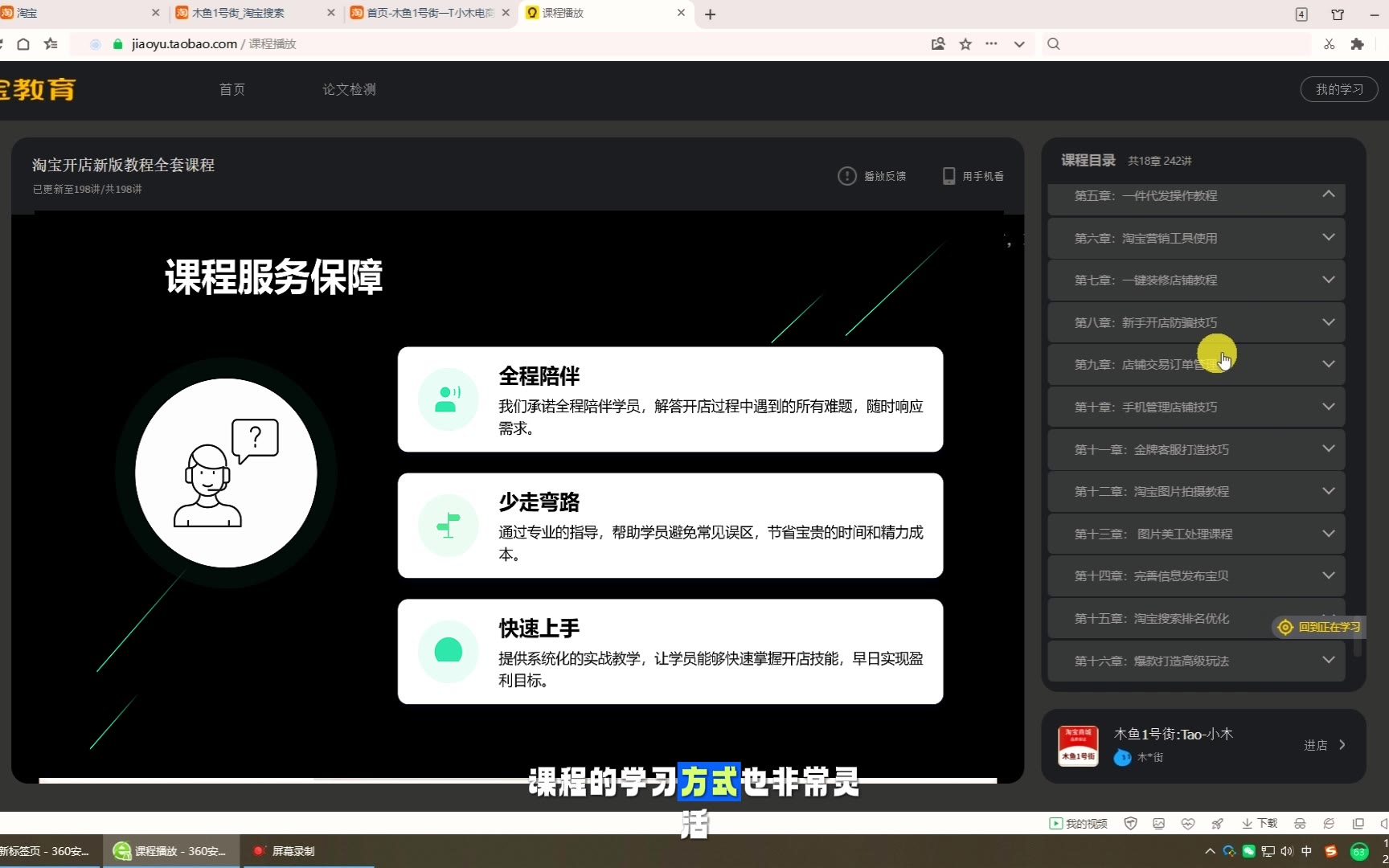Image resolution: width=1389 pixels, height=868 pixels.
Task: Collapse 第五章 一件代发操作教程 chapter
Action: point(1328,194)
